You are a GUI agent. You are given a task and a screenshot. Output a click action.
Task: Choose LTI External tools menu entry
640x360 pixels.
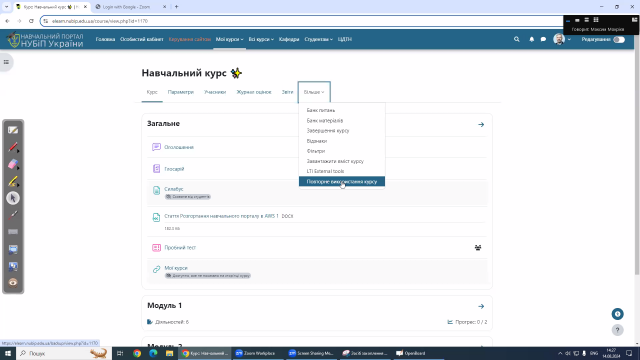click(342, 171)
